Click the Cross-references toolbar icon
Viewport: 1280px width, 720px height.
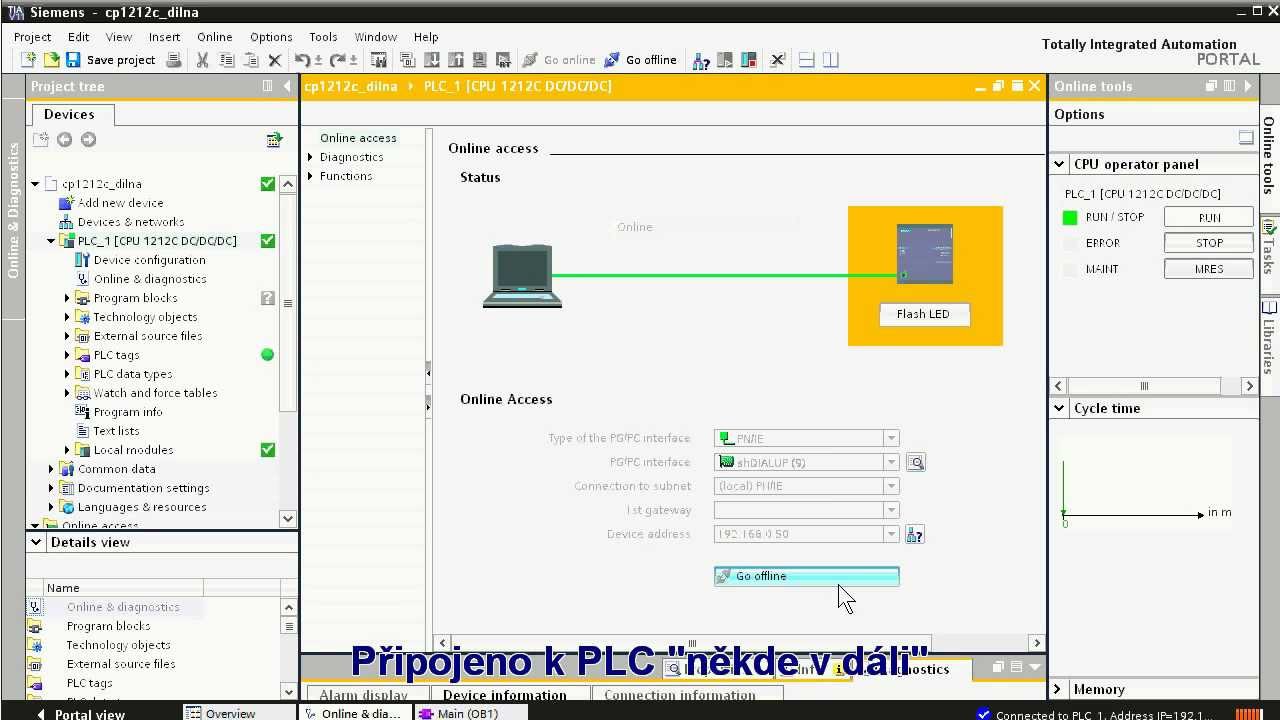(x=777, y=60)
